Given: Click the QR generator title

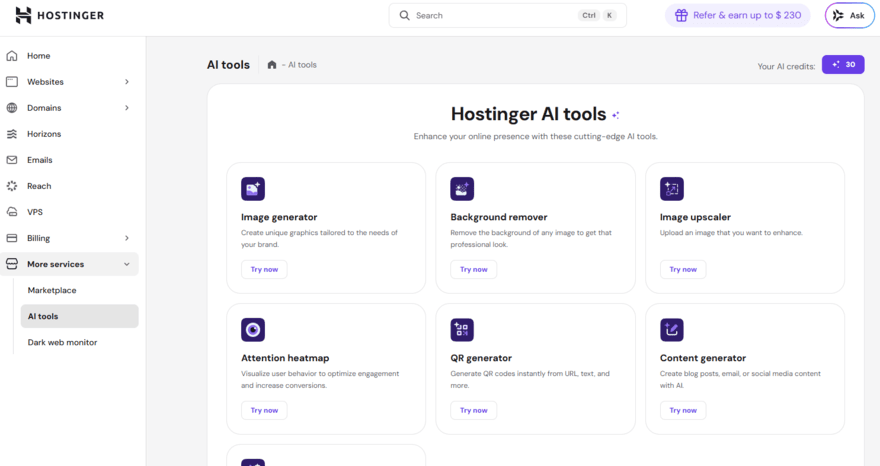Looking at the screenshot, I should [x=481, y=358].
